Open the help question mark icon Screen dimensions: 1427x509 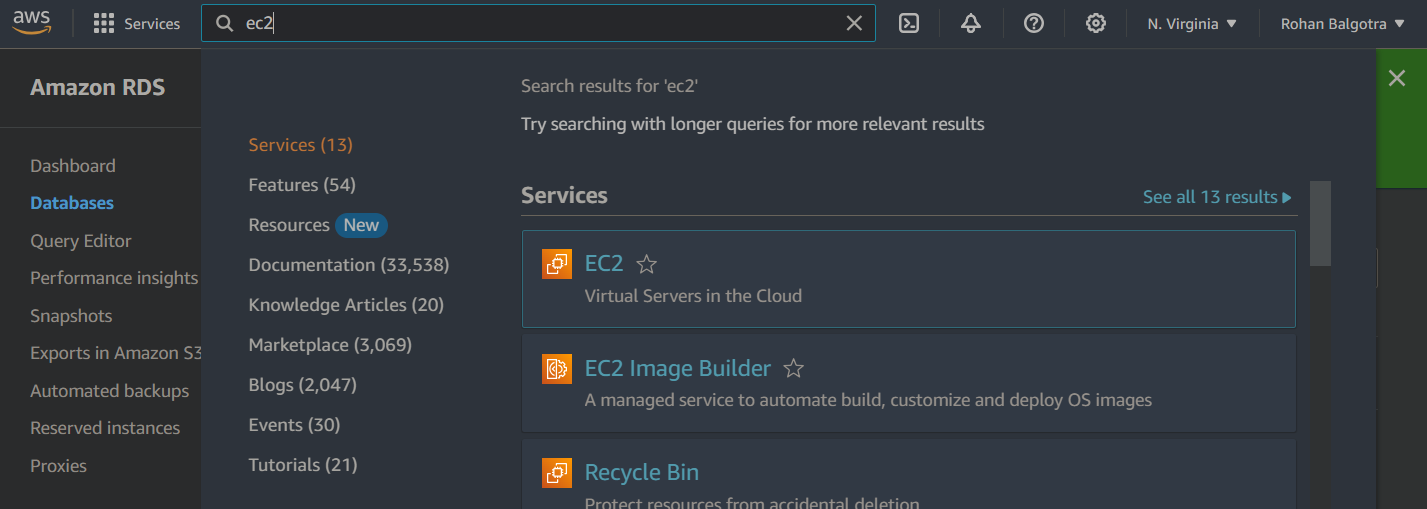[1034, 23]
